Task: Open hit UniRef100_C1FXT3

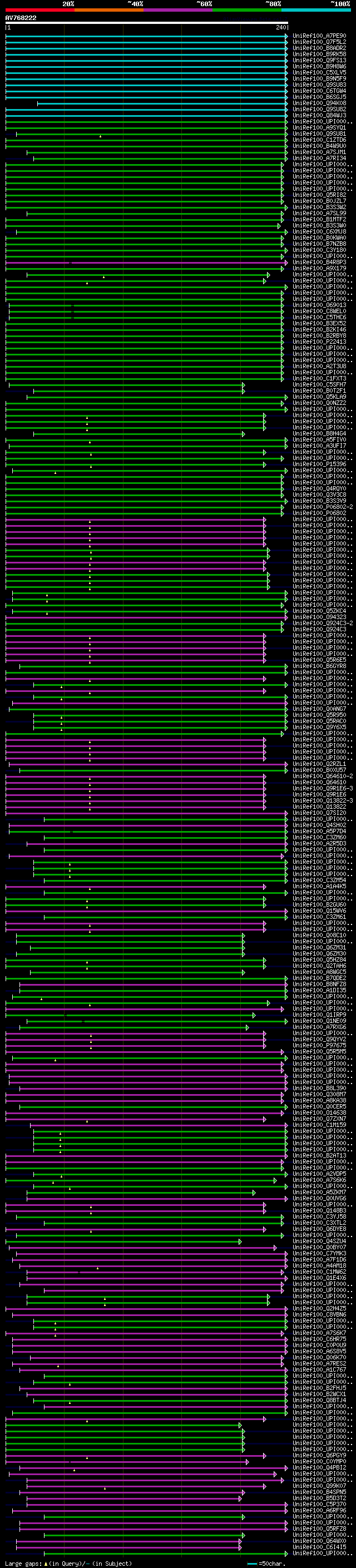Action: (x=319, y=379)
